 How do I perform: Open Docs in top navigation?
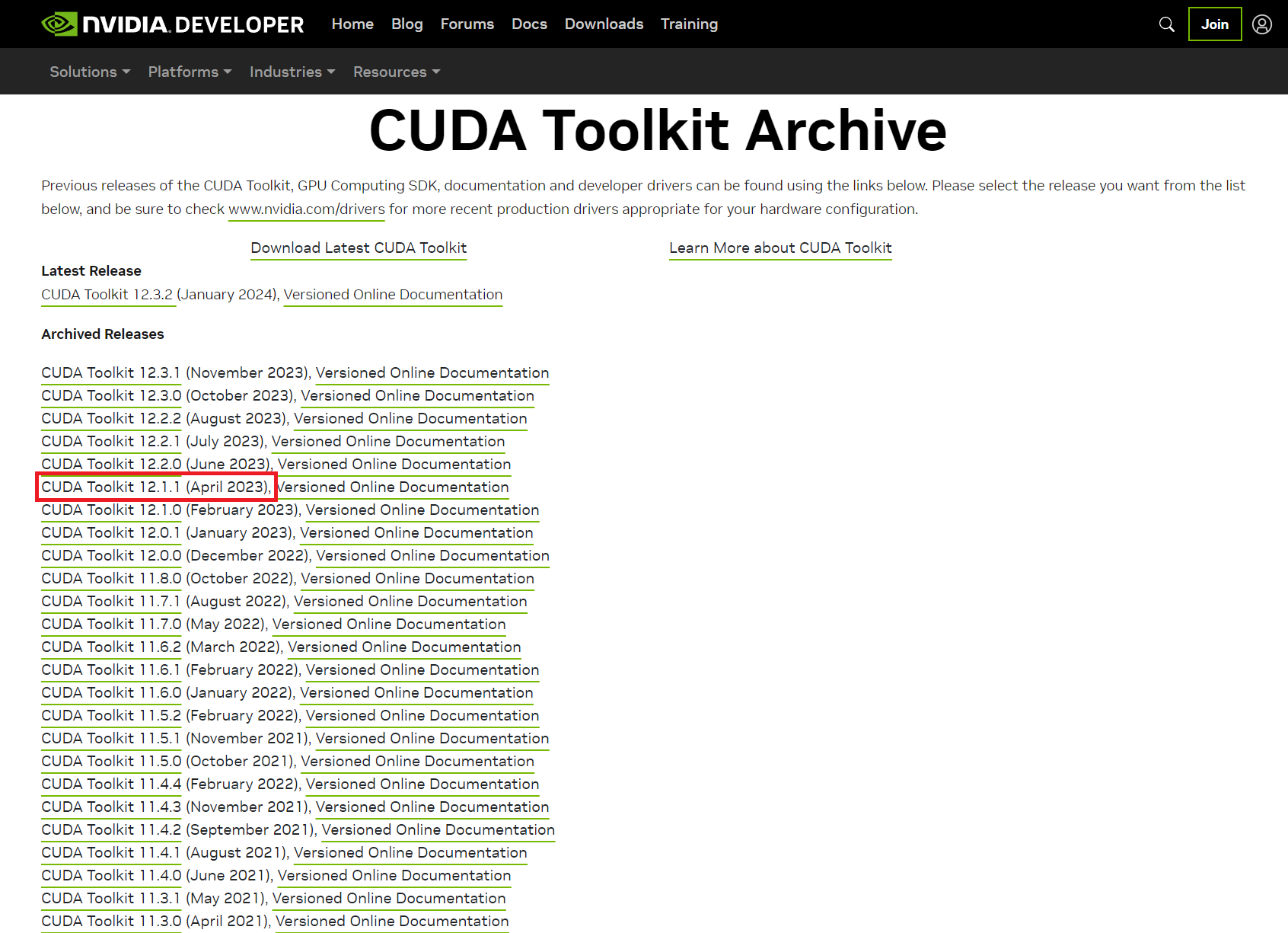point(529,24)
